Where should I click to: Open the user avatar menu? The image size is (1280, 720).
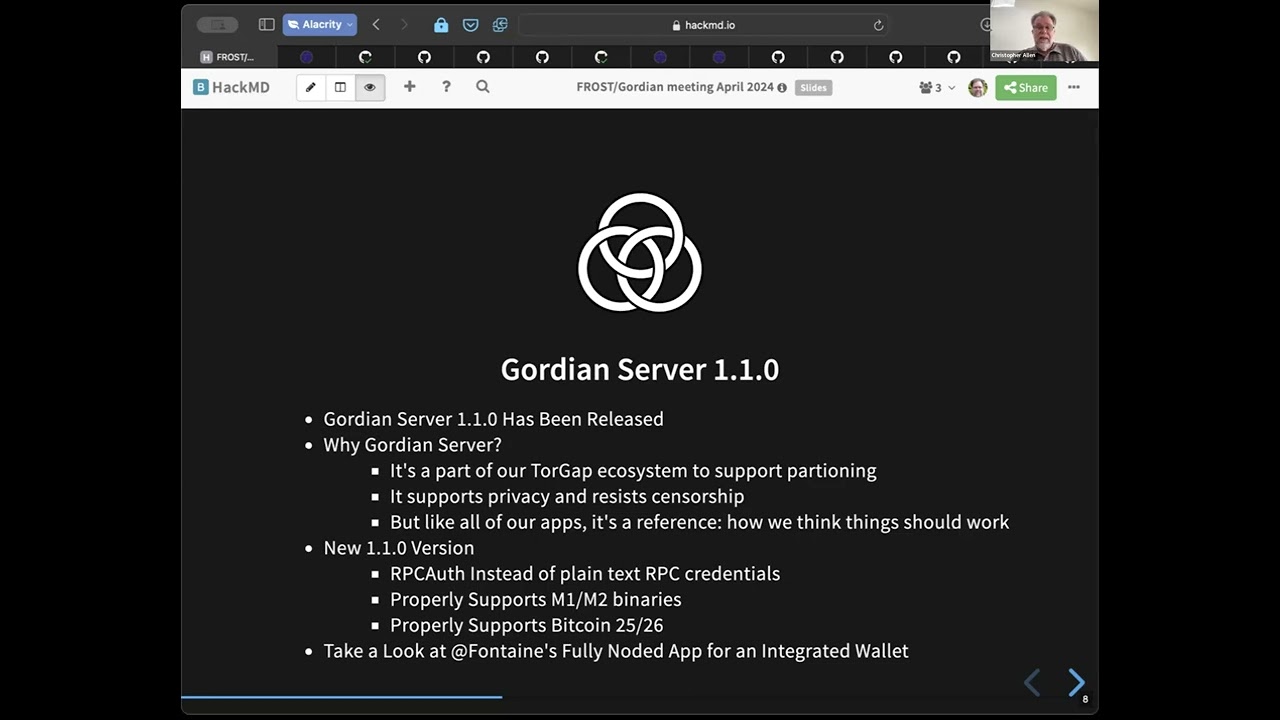pyautogui.click(x=978, y=88)
